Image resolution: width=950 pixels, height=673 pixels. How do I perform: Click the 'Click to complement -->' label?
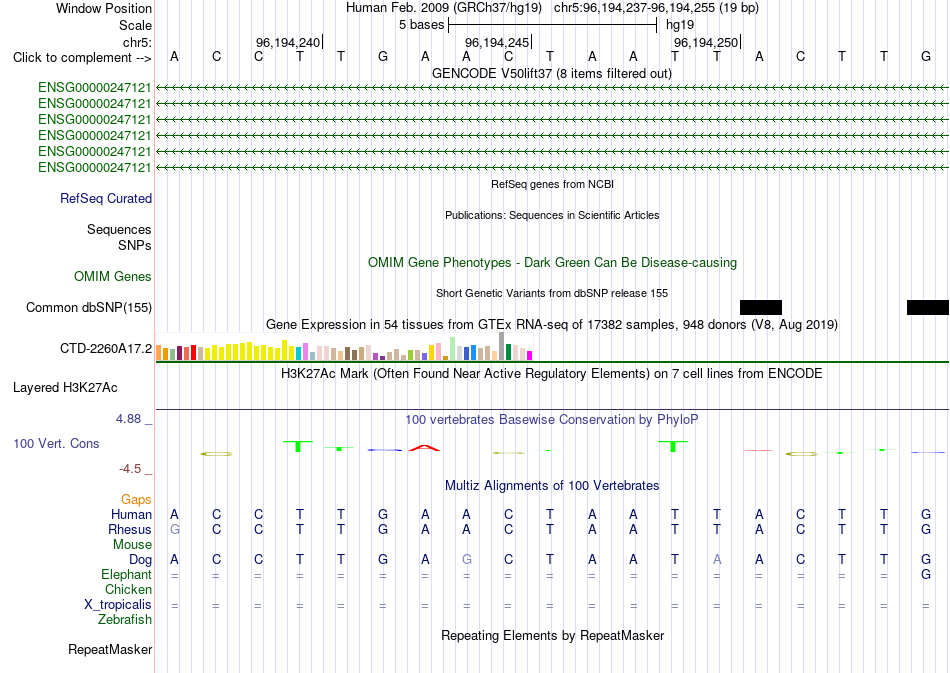tap(82, 58)
